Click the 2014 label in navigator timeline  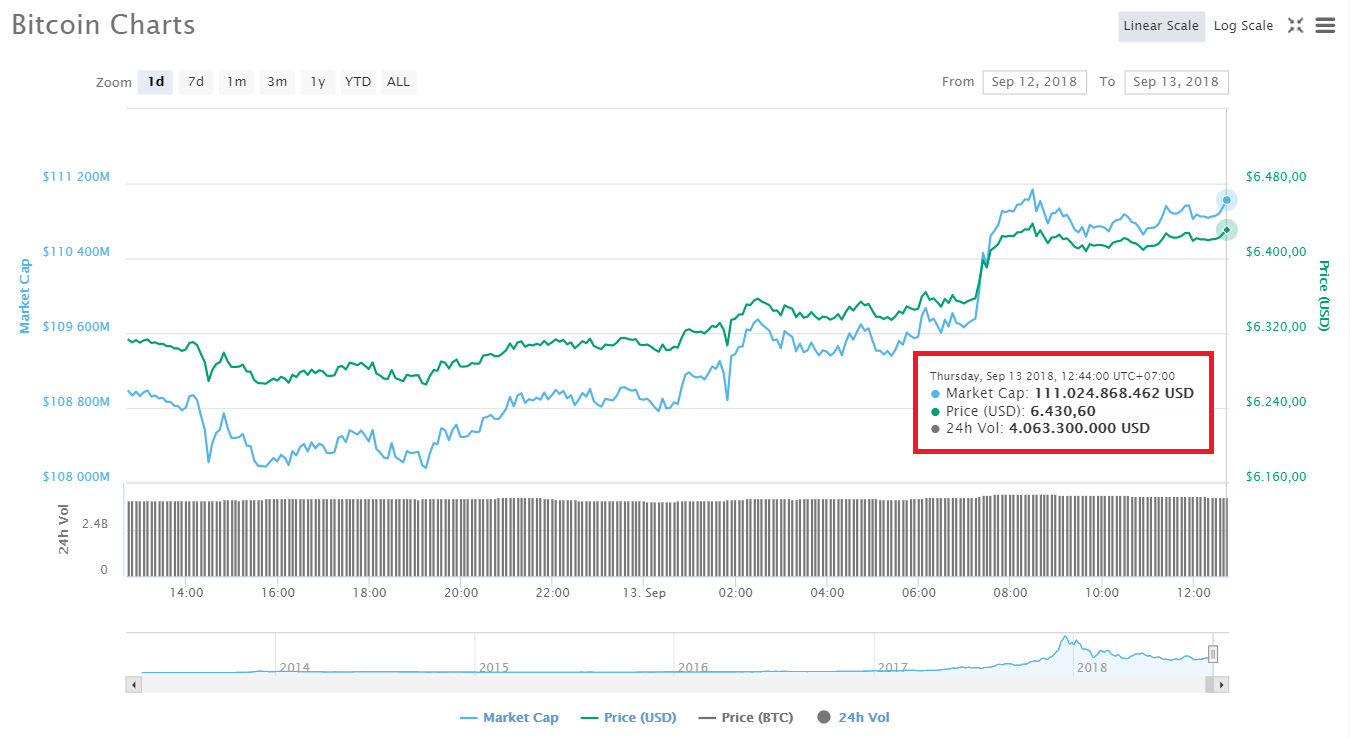pos(294,667)
